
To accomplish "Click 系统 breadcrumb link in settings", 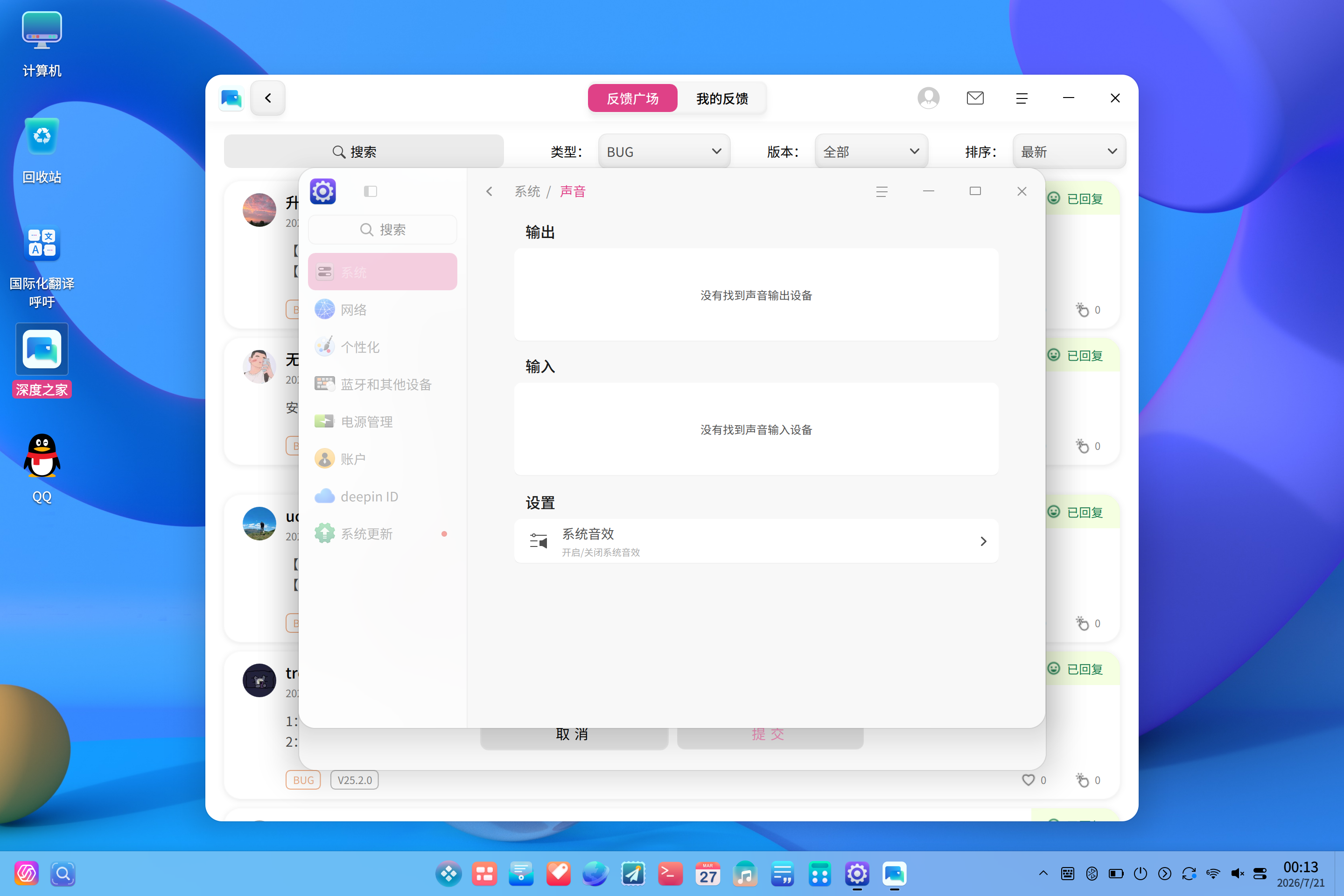I will click(x=527, y=191).
